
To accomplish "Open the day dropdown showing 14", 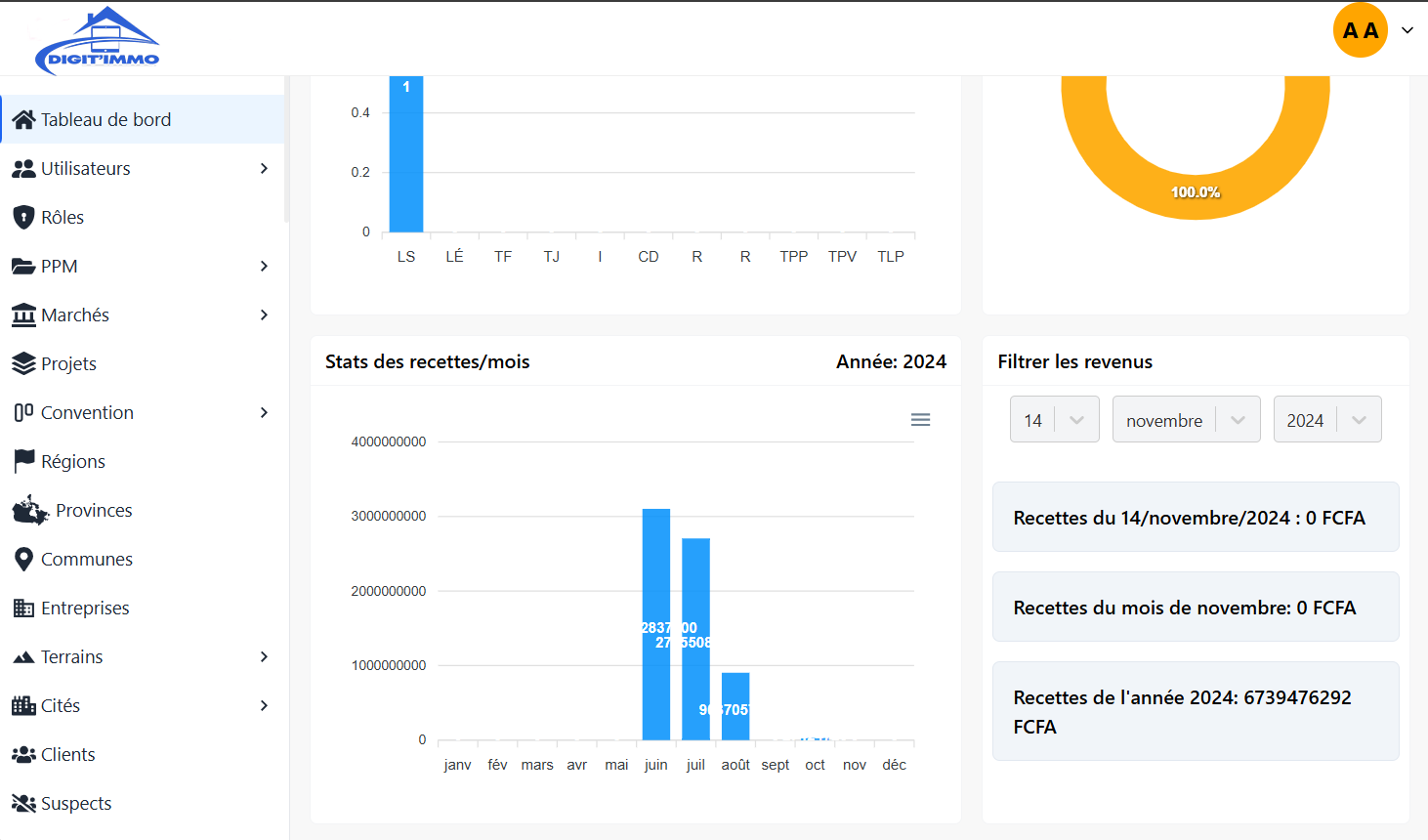I will [x=1054, y=420].
